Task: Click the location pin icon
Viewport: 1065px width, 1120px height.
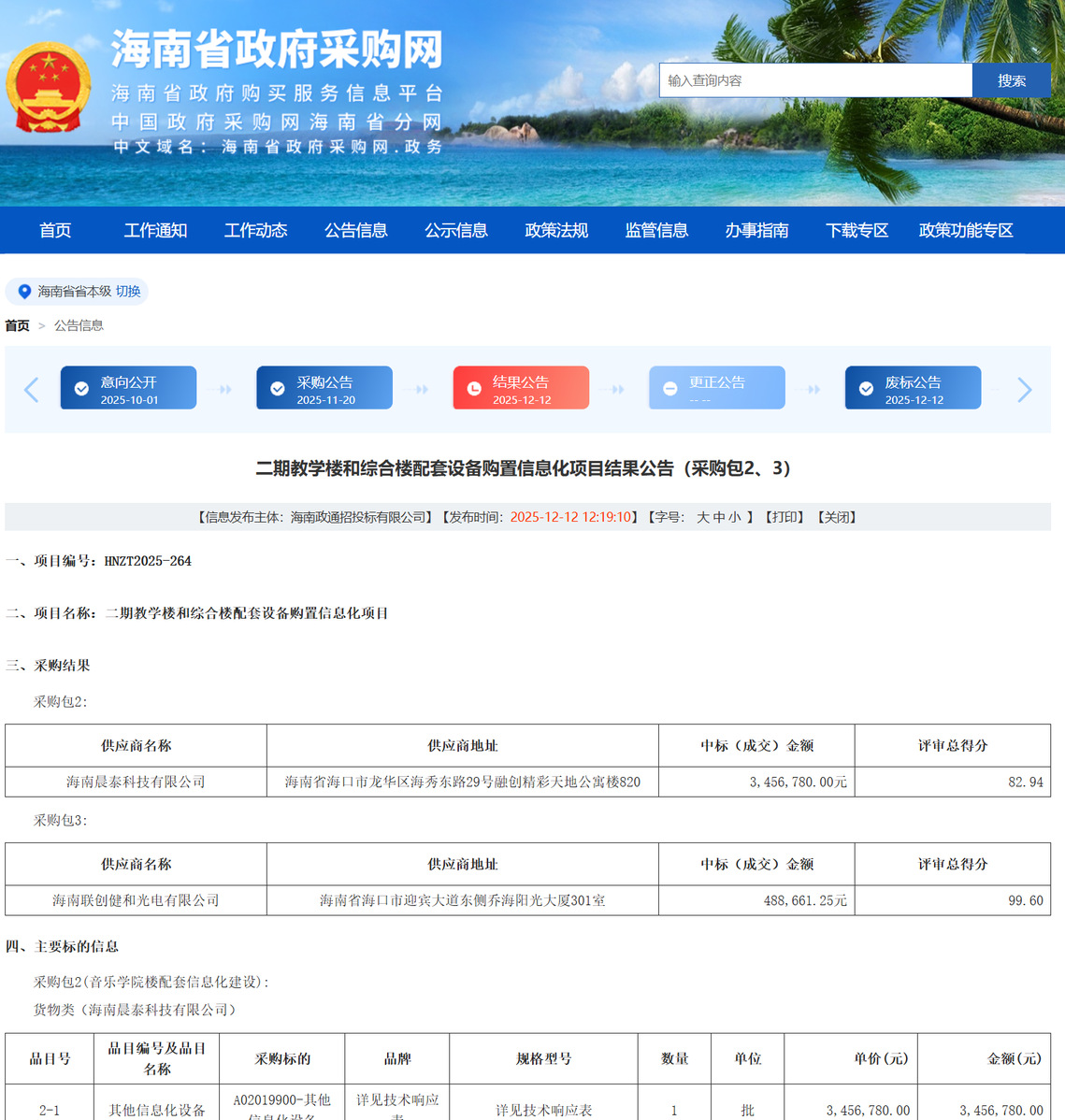Action: [x=25, y=292]
